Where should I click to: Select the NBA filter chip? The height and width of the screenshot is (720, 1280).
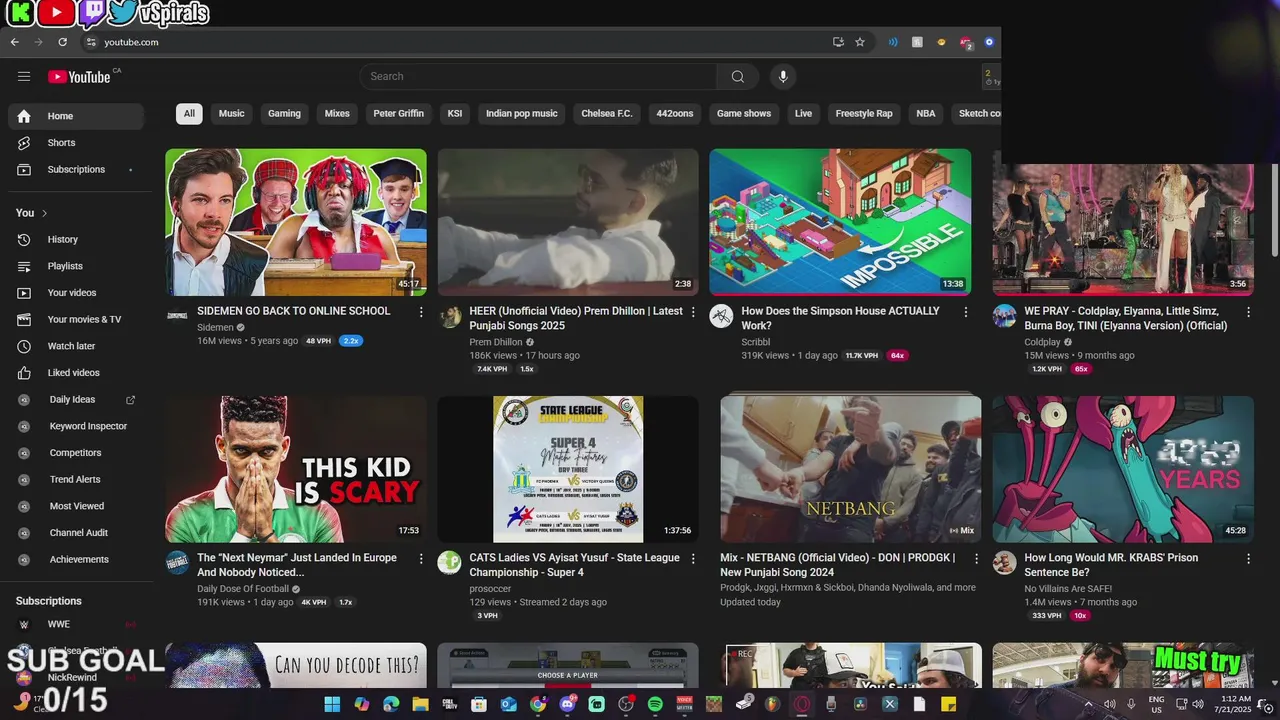coord(926,114)
